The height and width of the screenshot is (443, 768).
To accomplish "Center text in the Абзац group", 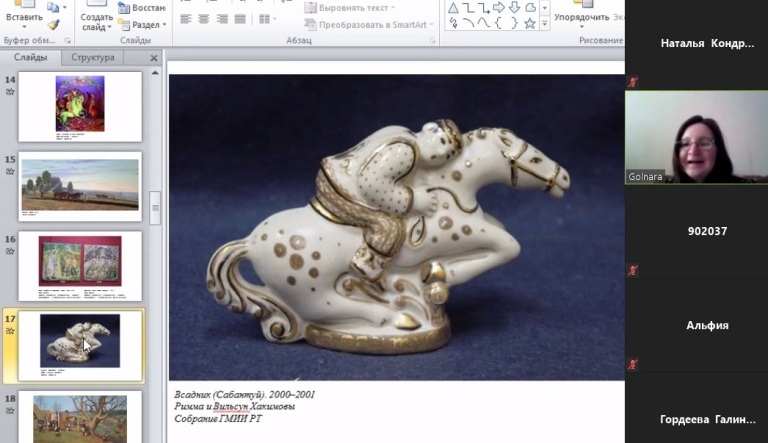I will tap(204, 19).
